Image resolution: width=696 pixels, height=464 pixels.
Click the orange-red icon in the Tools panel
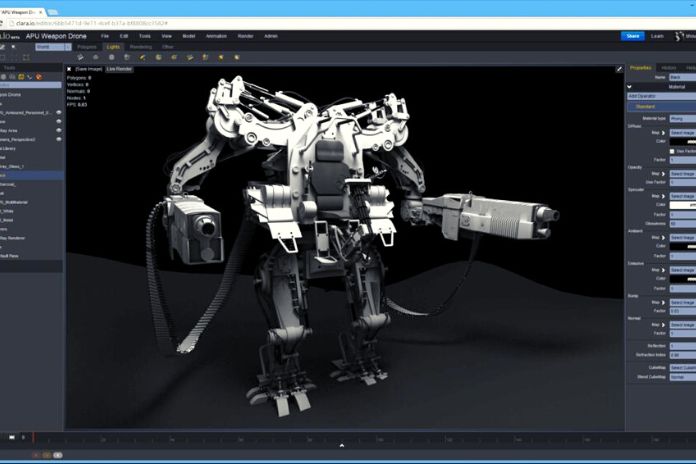39,77
